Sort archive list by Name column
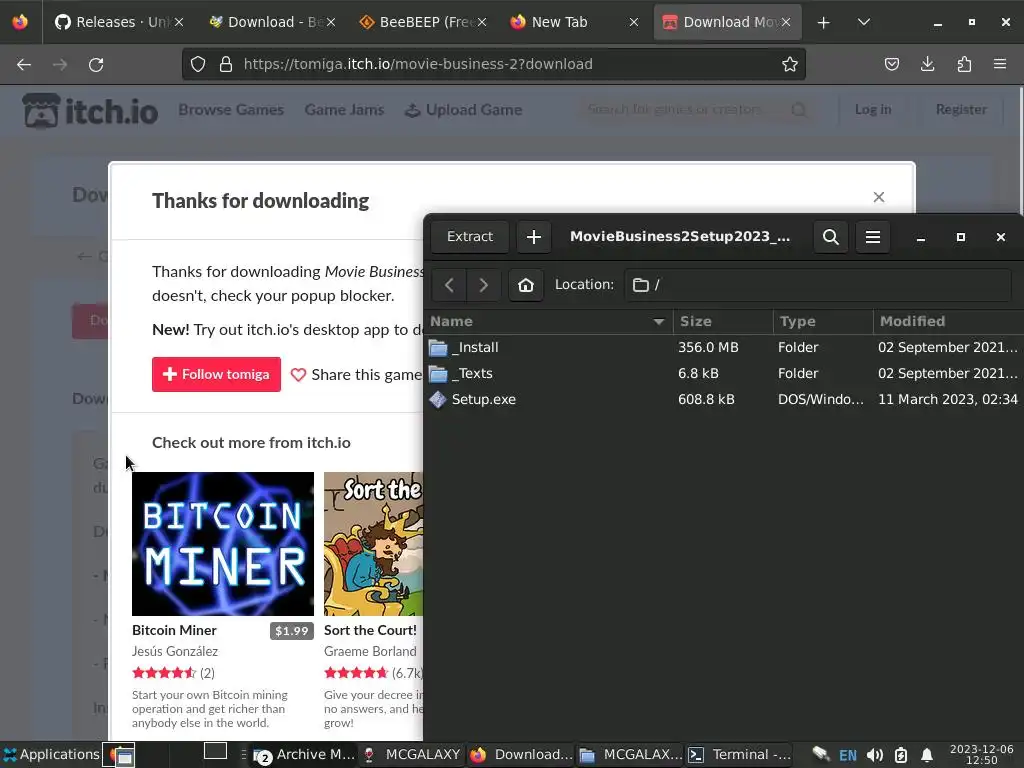 [x=548, y=321]
